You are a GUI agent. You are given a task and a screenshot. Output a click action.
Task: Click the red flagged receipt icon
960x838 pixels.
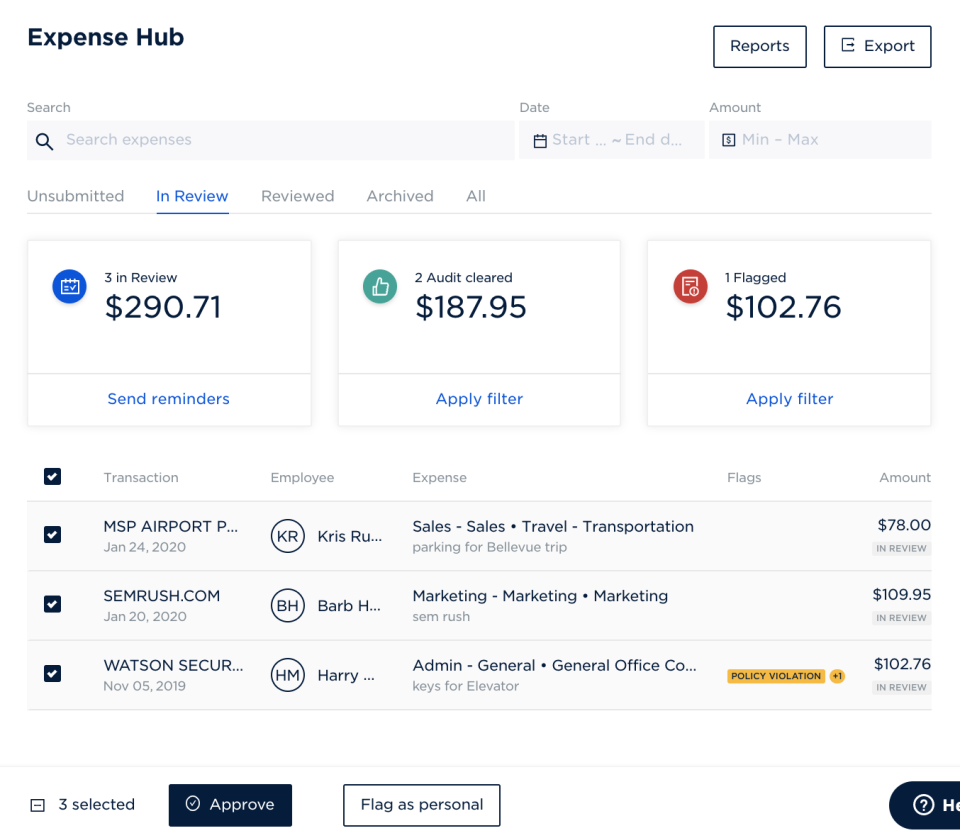(690, 286)
